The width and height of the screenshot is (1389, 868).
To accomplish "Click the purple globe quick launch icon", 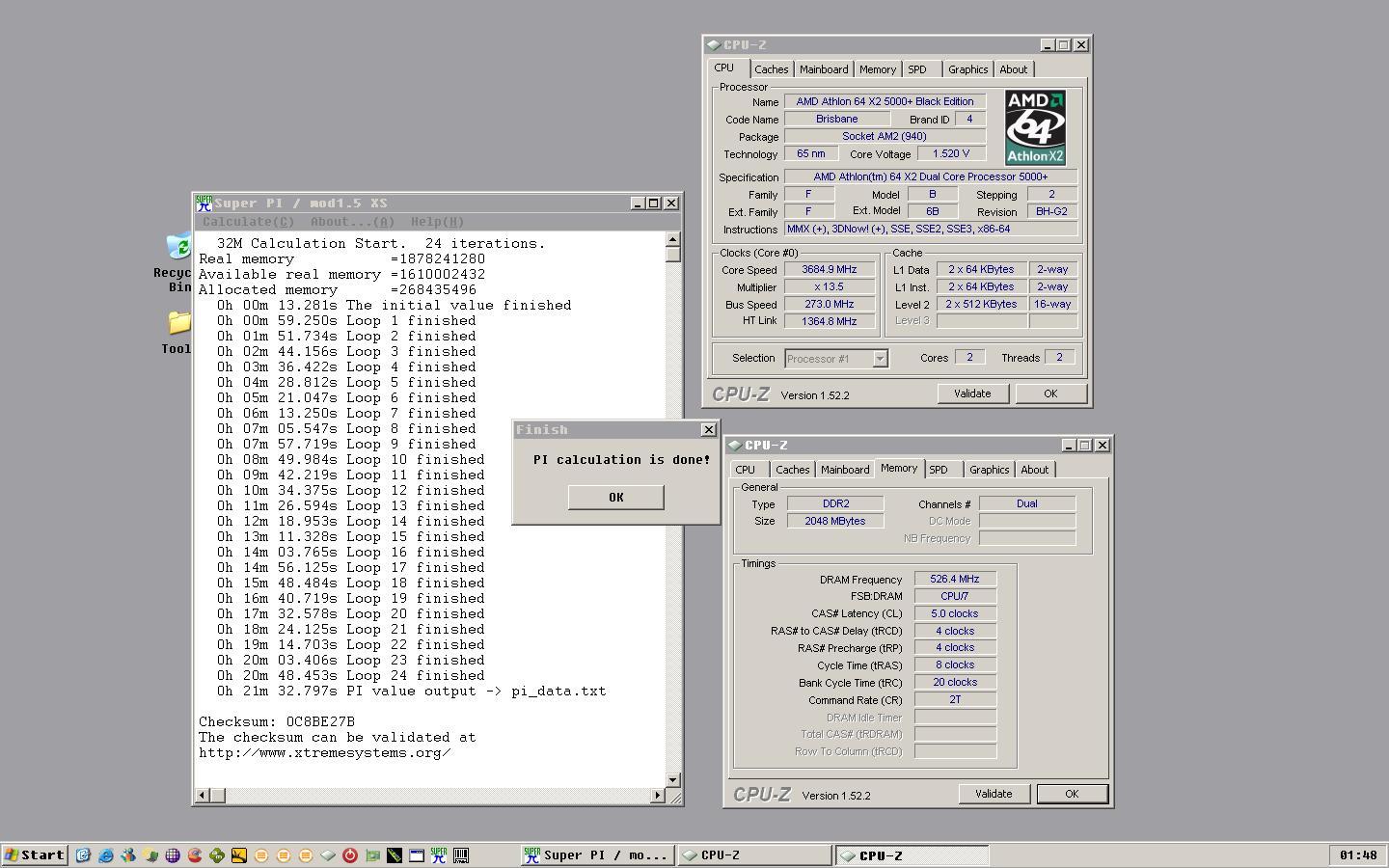I will pos(173,854).
